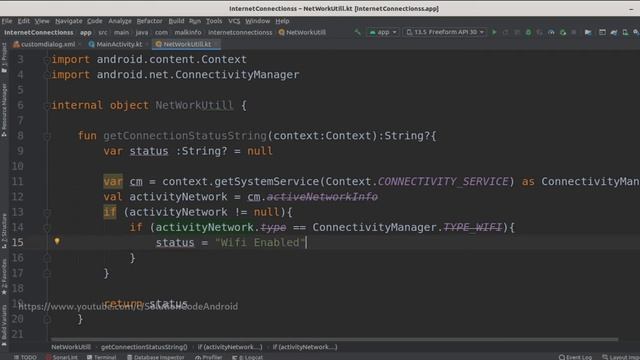Click the Attach Debugger to process icon

563,32
